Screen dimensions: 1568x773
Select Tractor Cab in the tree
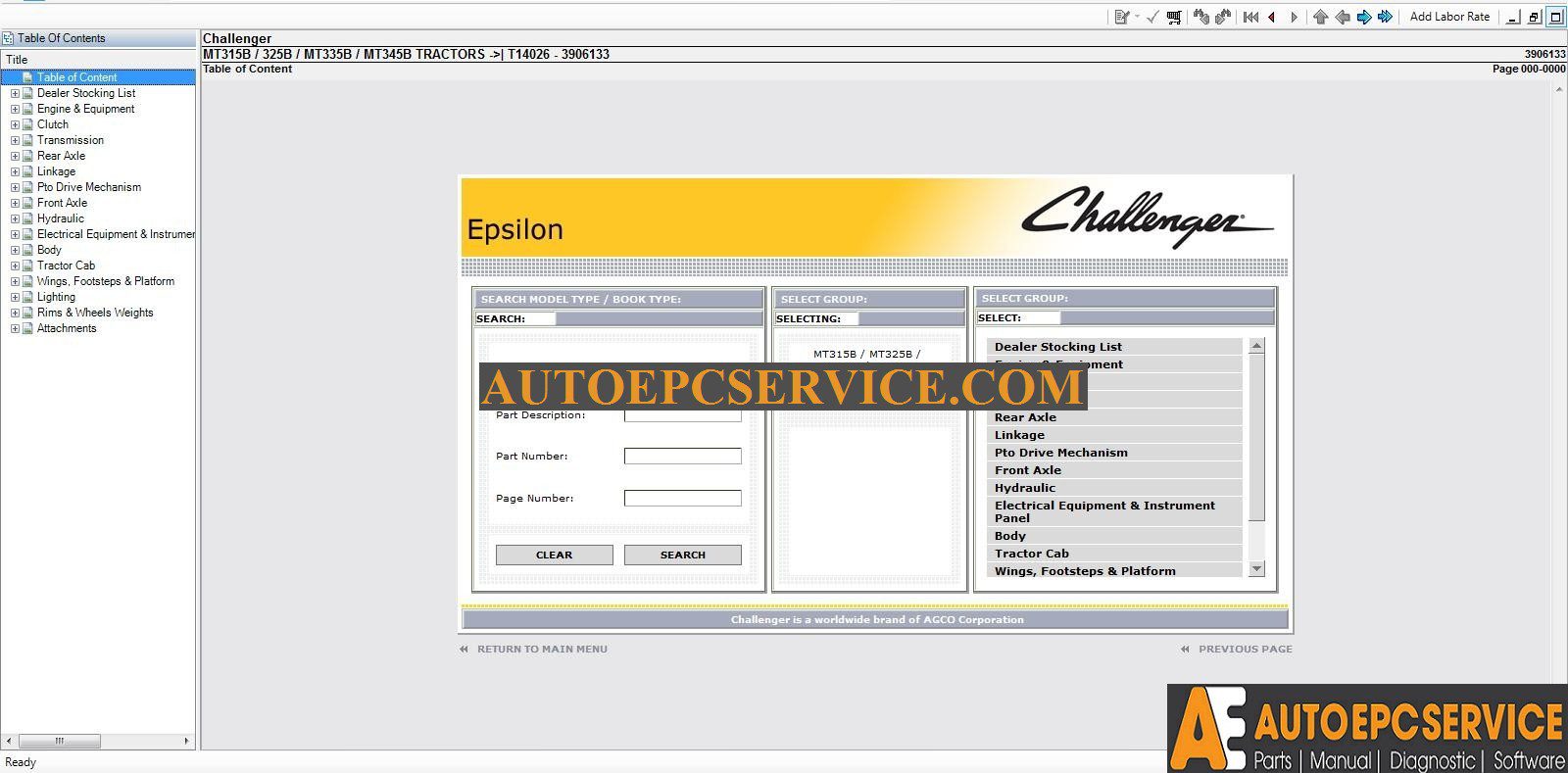click(66, 266)
